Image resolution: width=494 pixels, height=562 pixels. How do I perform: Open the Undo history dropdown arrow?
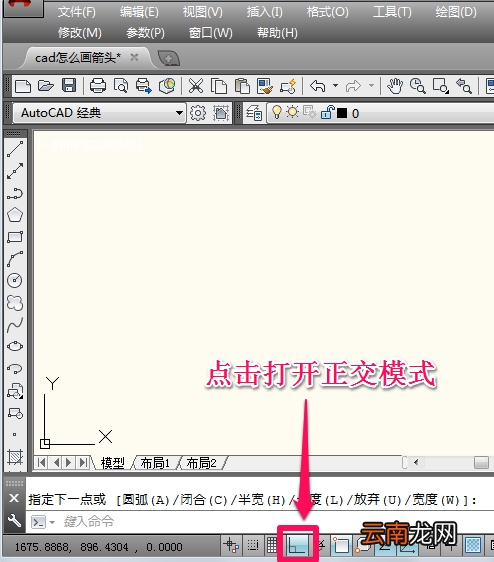[336, 86]
